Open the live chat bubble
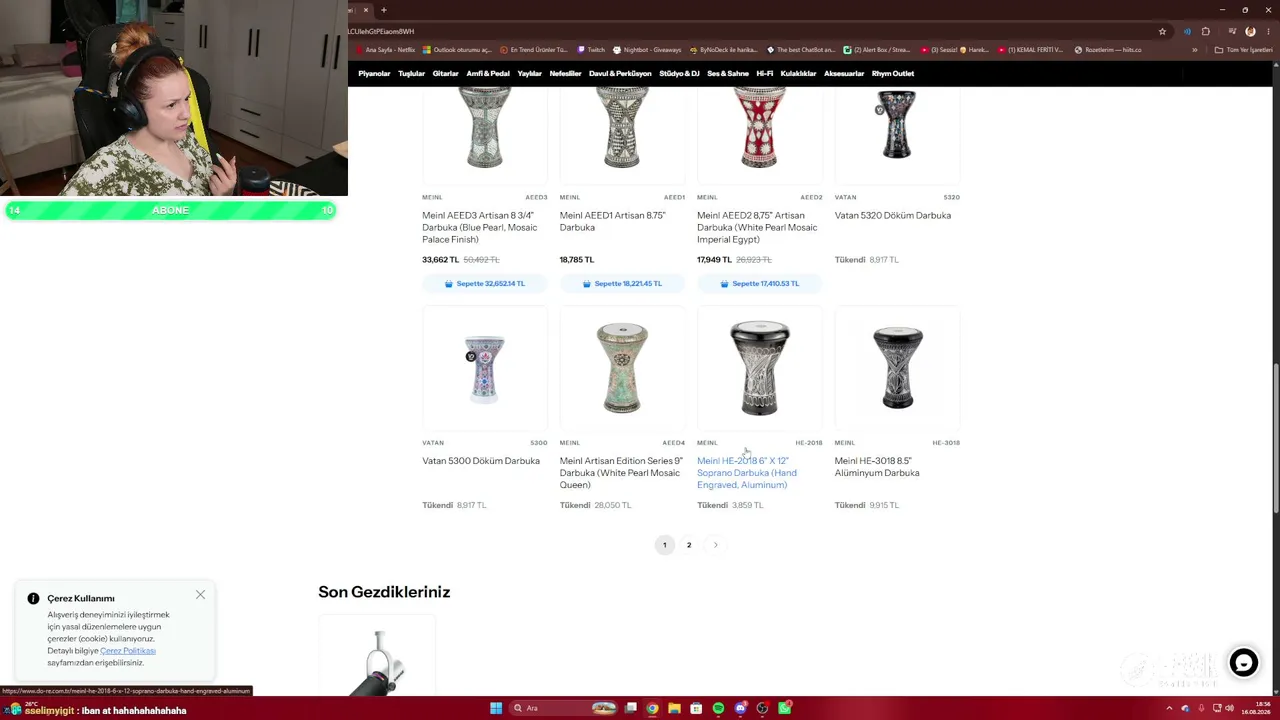 point(1244,662)
